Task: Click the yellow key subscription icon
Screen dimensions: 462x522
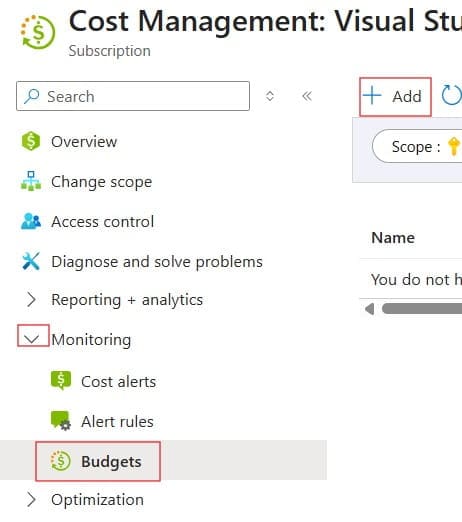Action: click(x=453, y=146)
